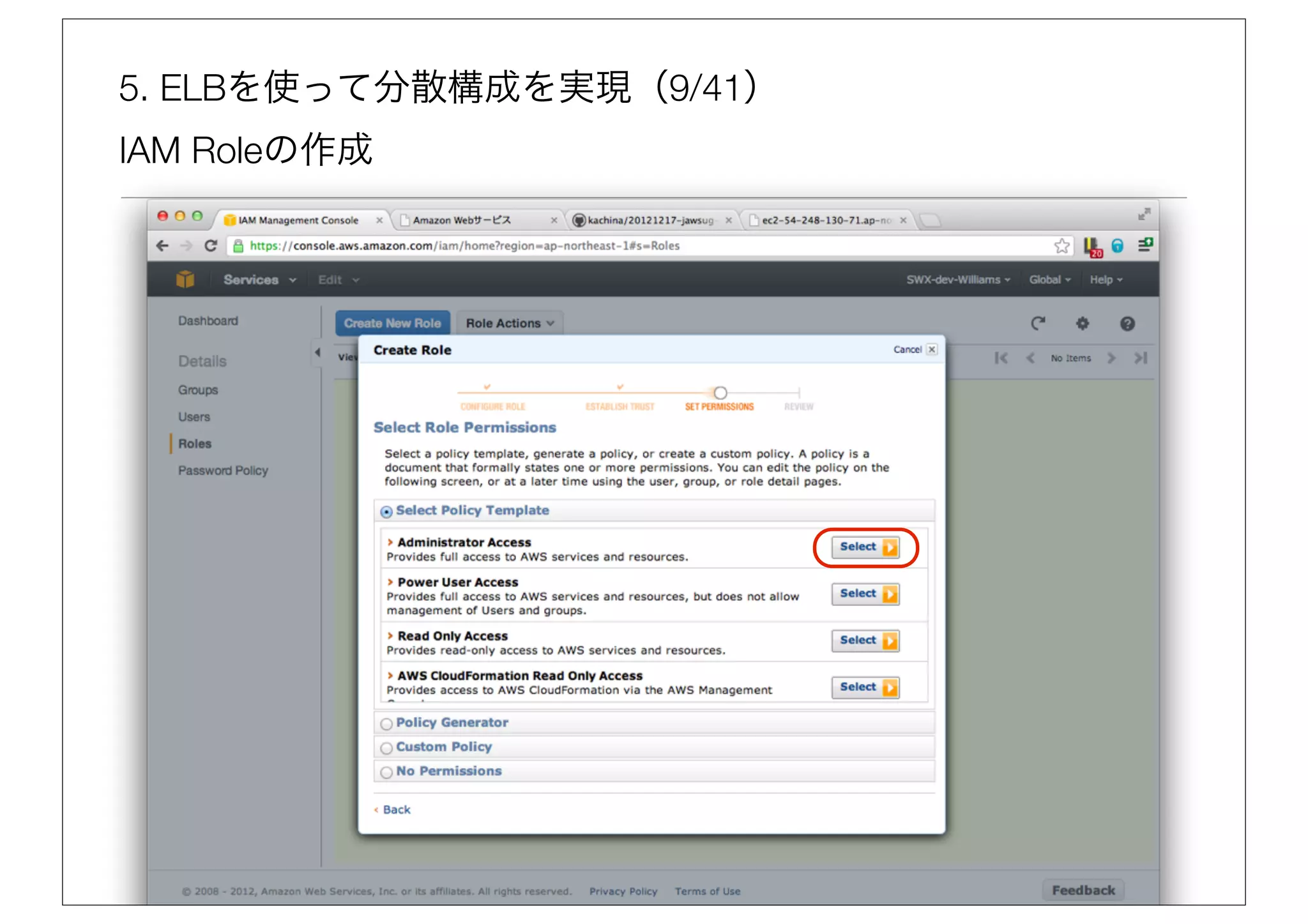Go to last page of roles list

pos(1141,358)
